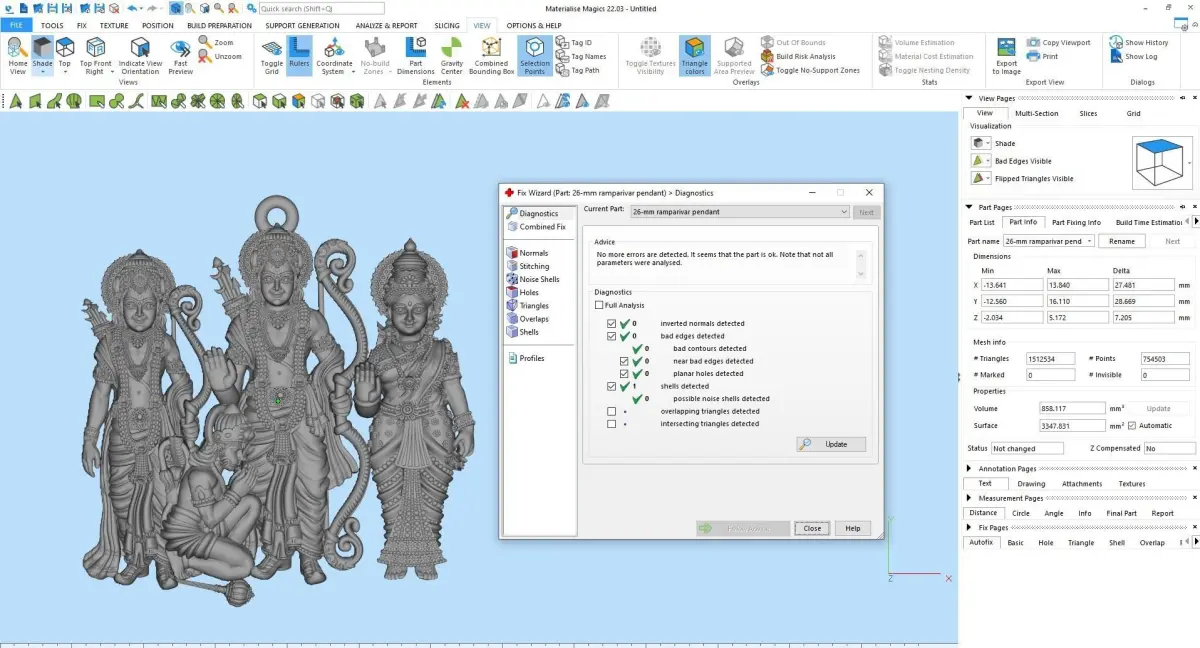Click the Unzoom tool

click(x=221, y=57)
